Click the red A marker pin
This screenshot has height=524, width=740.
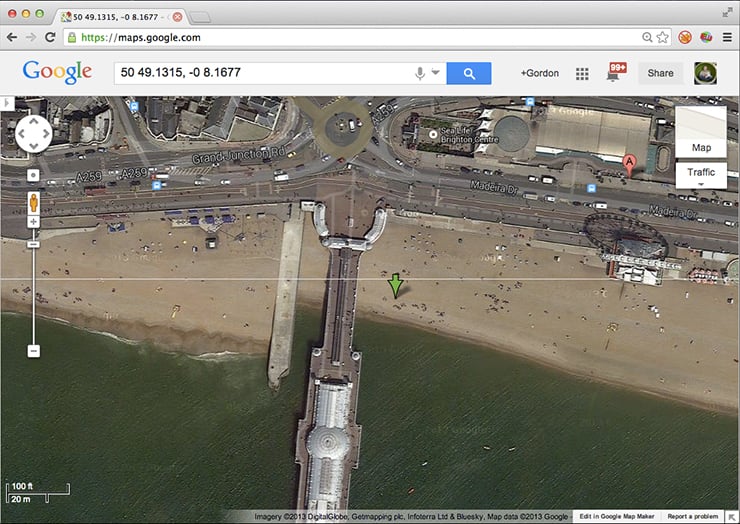coord(629,164)
